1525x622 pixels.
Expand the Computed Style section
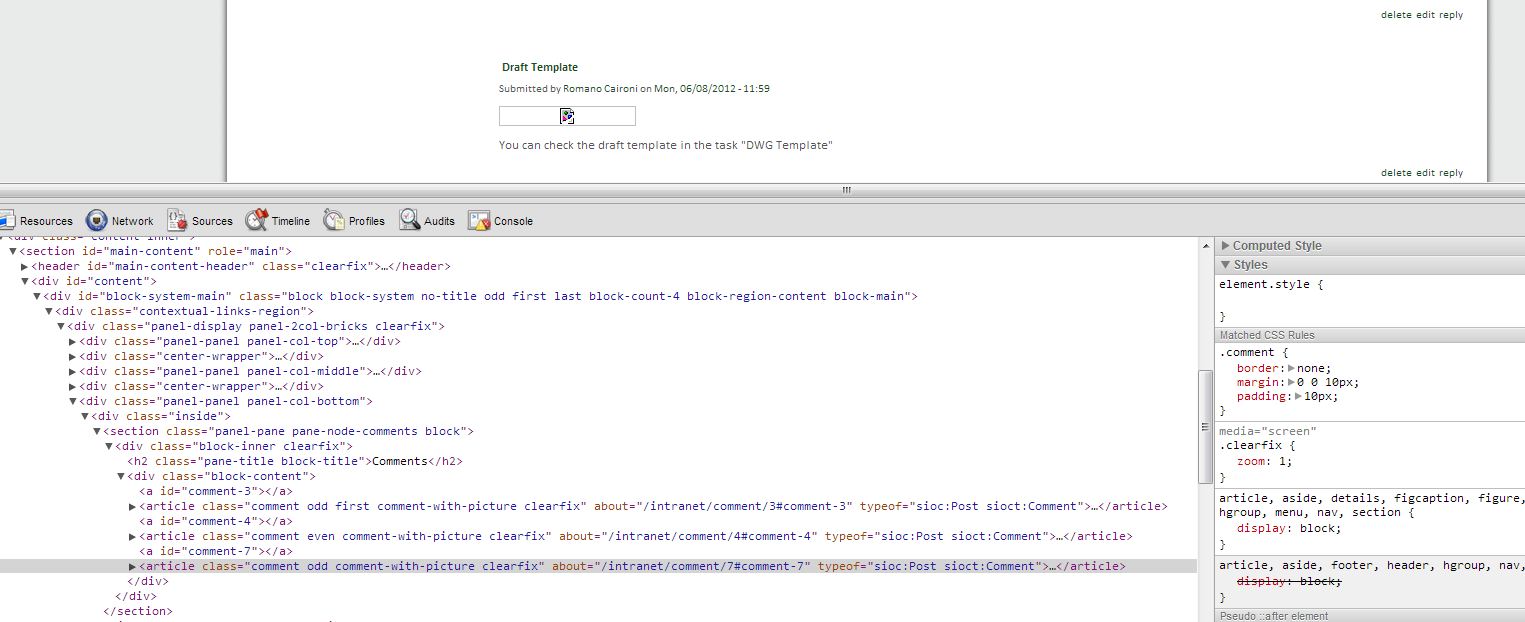1226,245
